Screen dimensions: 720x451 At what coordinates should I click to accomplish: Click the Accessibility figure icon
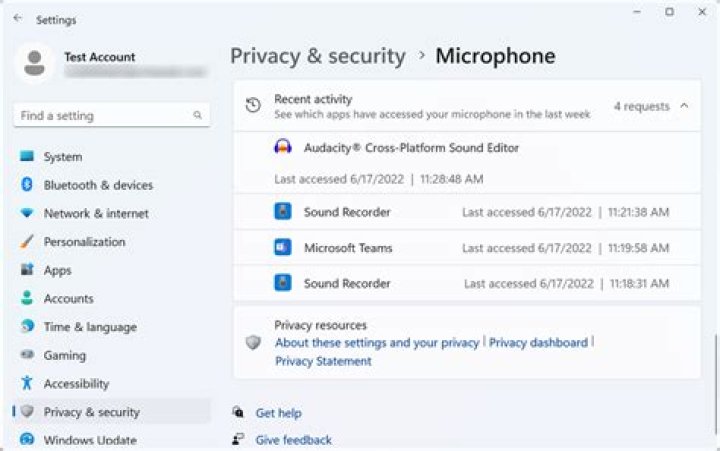coord(27,383)
